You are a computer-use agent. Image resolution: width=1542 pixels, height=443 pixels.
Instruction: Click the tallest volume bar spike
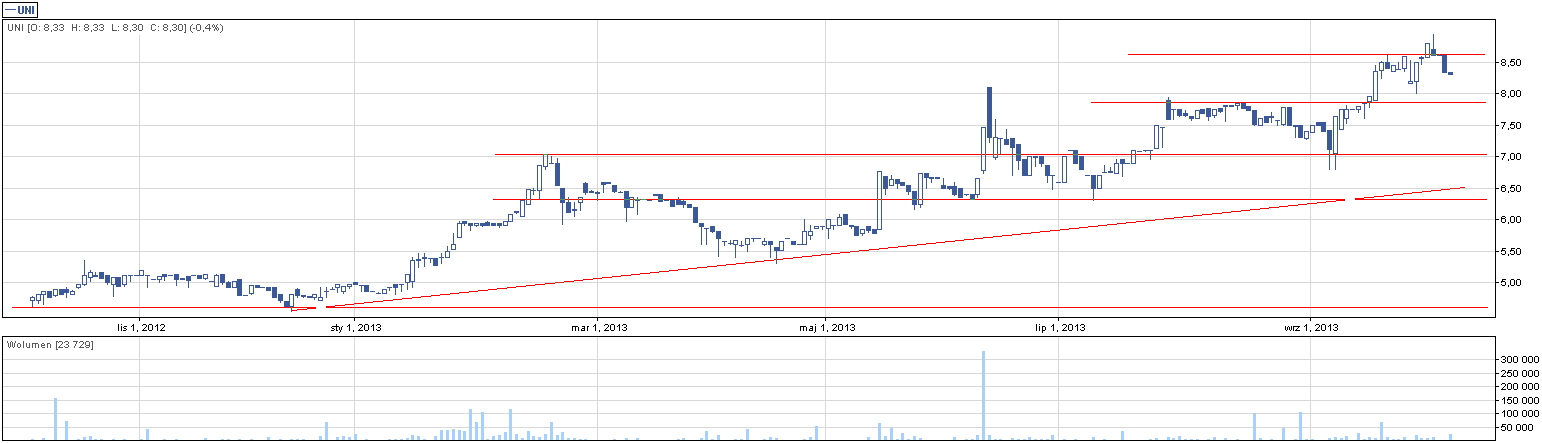coord(984,395)
